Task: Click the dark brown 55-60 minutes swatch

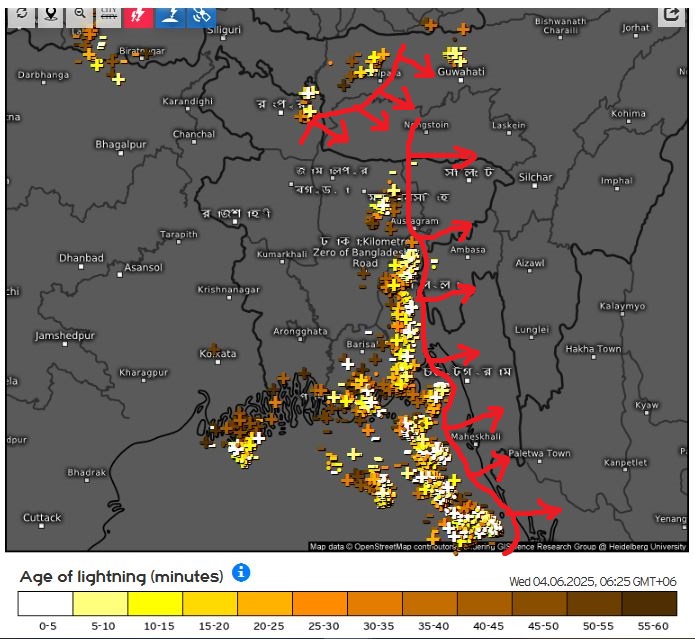Action: tap(648, 604)
